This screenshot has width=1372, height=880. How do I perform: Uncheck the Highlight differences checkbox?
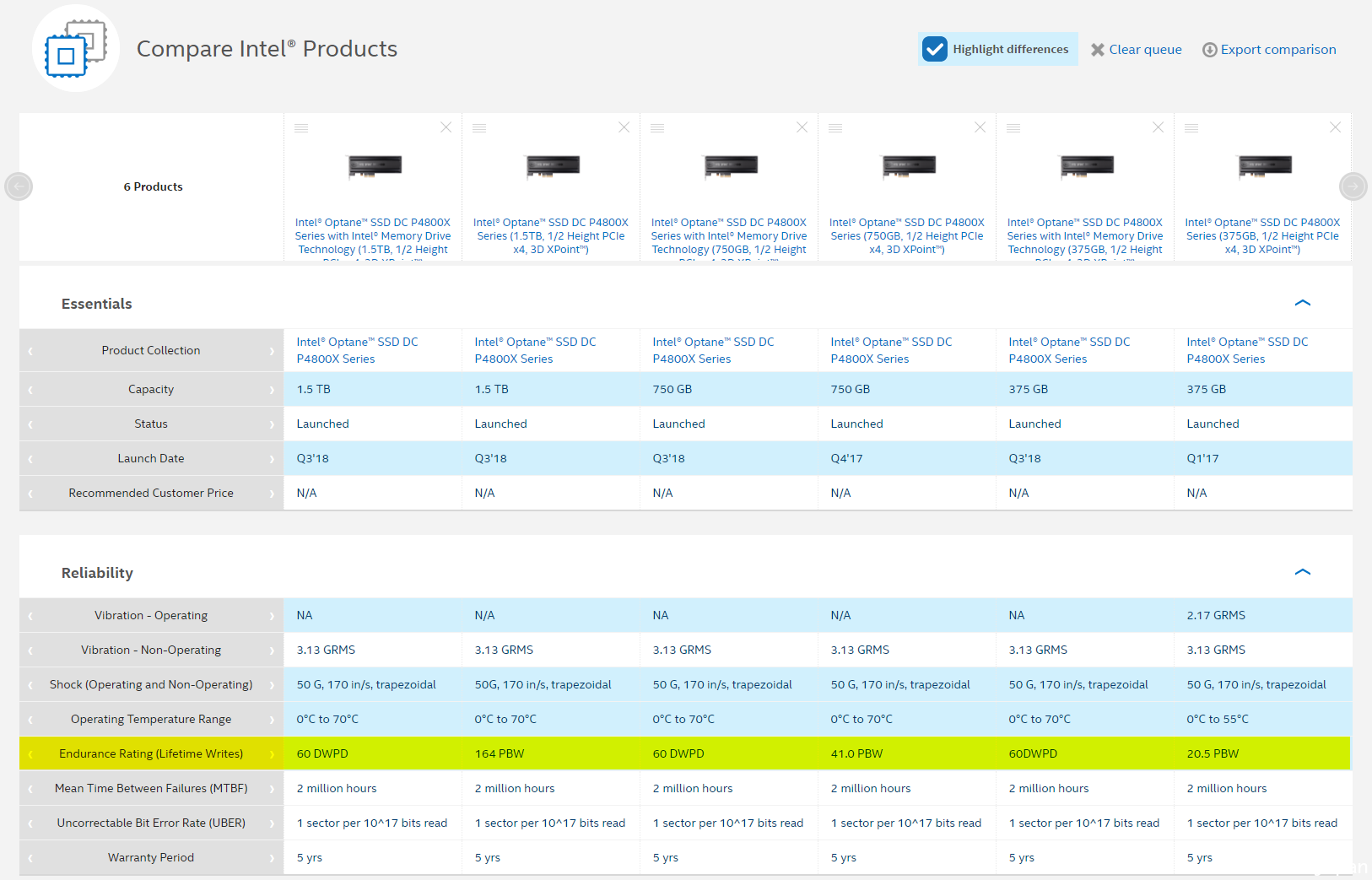(x=934, y=49)
